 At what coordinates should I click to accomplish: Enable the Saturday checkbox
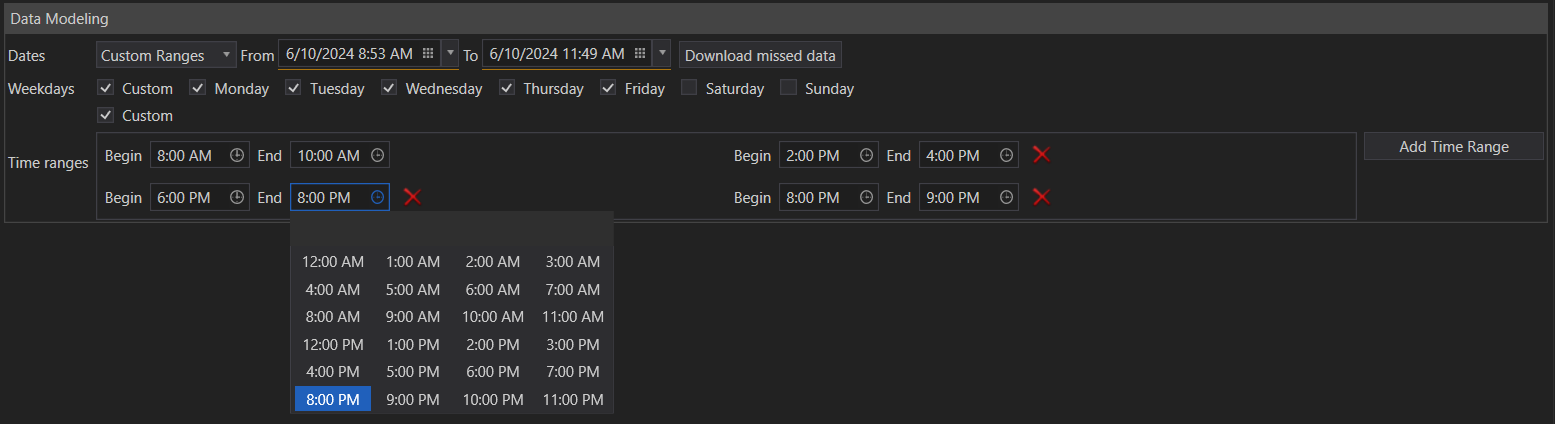tap(689, 88)
